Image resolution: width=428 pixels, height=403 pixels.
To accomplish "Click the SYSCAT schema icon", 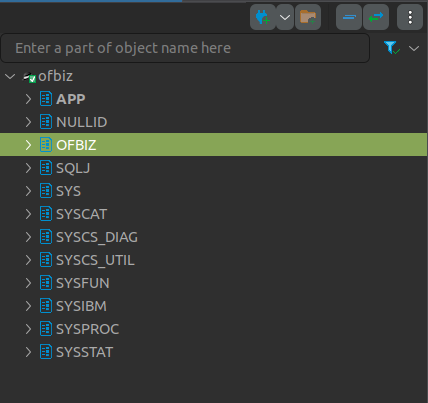I will tap(46, 214).
